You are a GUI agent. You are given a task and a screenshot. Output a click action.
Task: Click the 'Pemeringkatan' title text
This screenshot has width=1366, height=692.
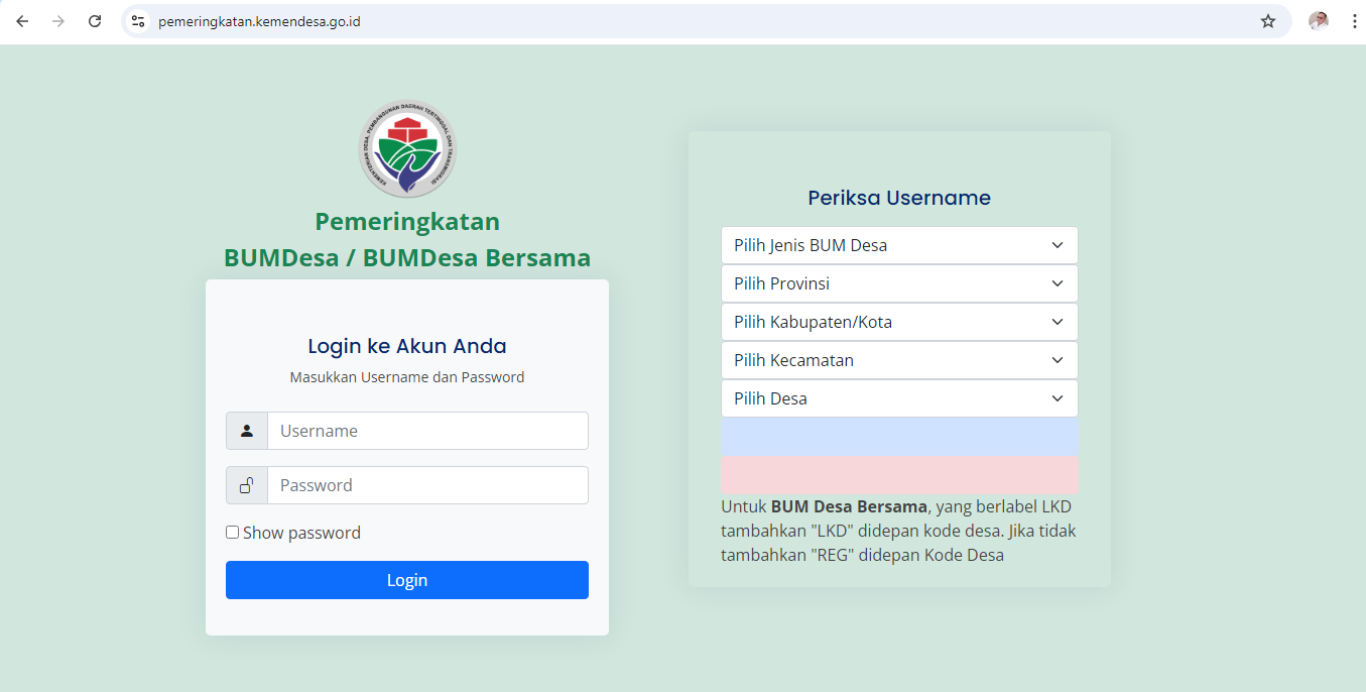[x=407, y=221]
